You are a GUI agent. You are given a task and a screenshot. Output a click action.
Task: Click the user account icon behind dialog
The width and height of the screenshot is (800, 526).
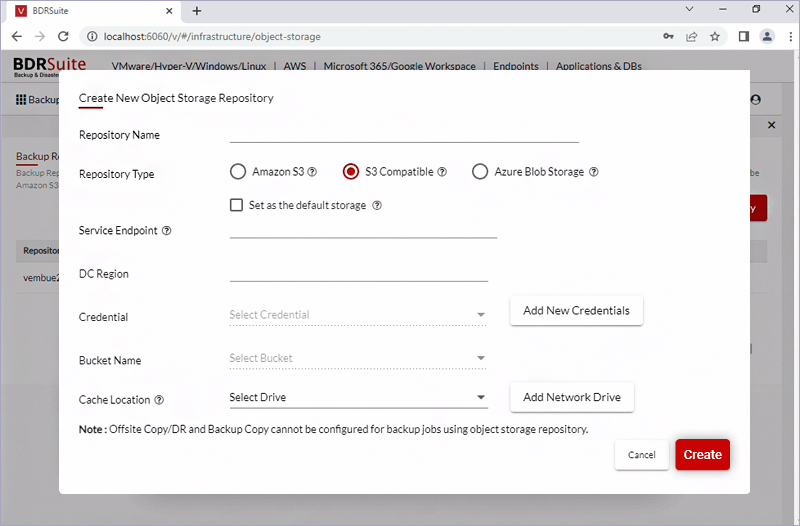tap(756, 99)
